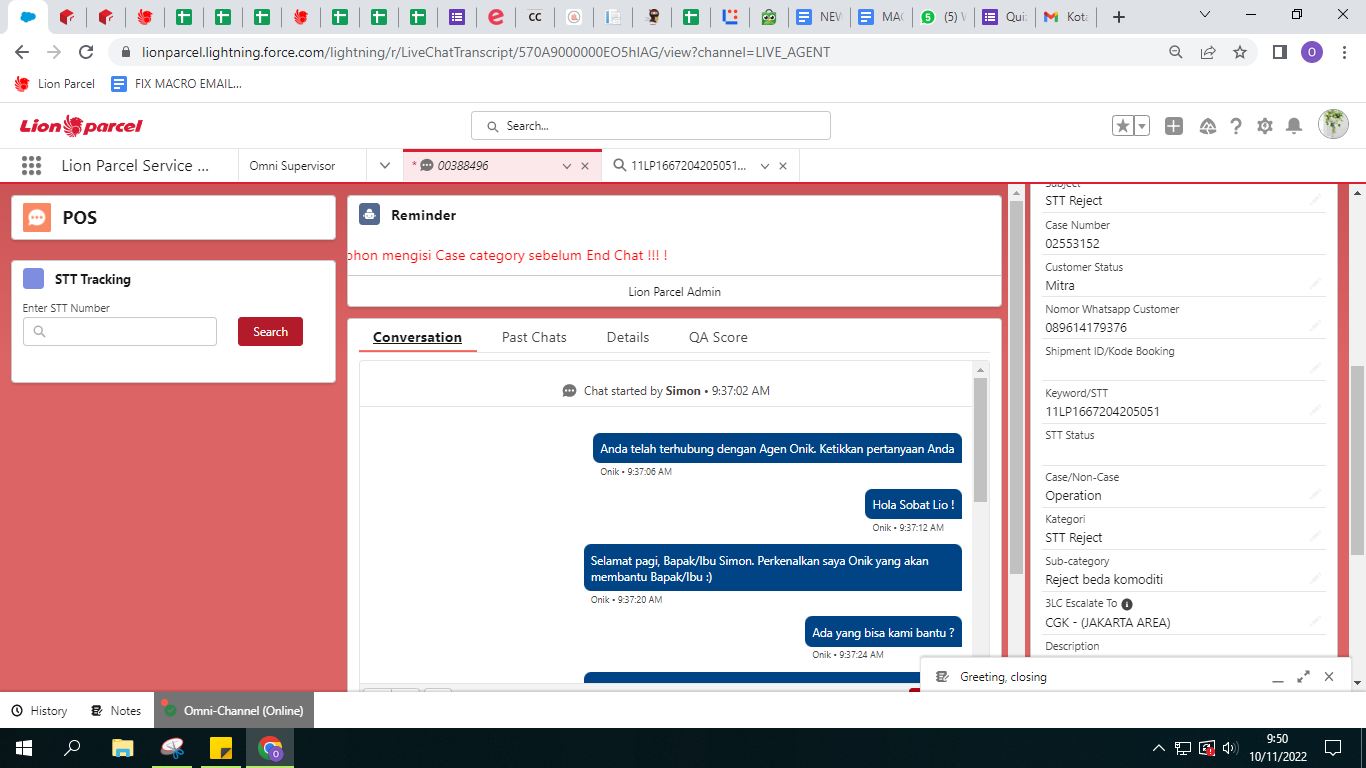Click the Enter STT Number field

click(120, 332)
